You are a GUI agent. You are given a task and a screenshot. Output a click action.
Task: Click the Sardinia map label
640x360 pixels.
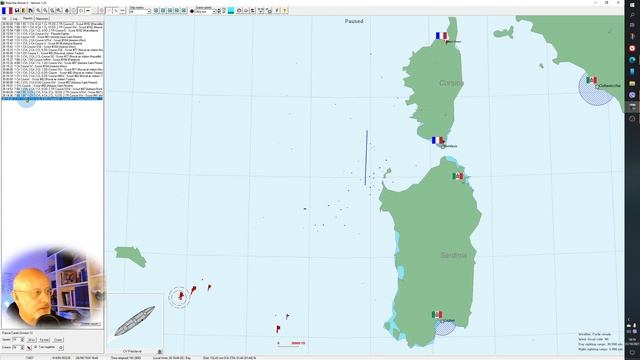point(453,255)
